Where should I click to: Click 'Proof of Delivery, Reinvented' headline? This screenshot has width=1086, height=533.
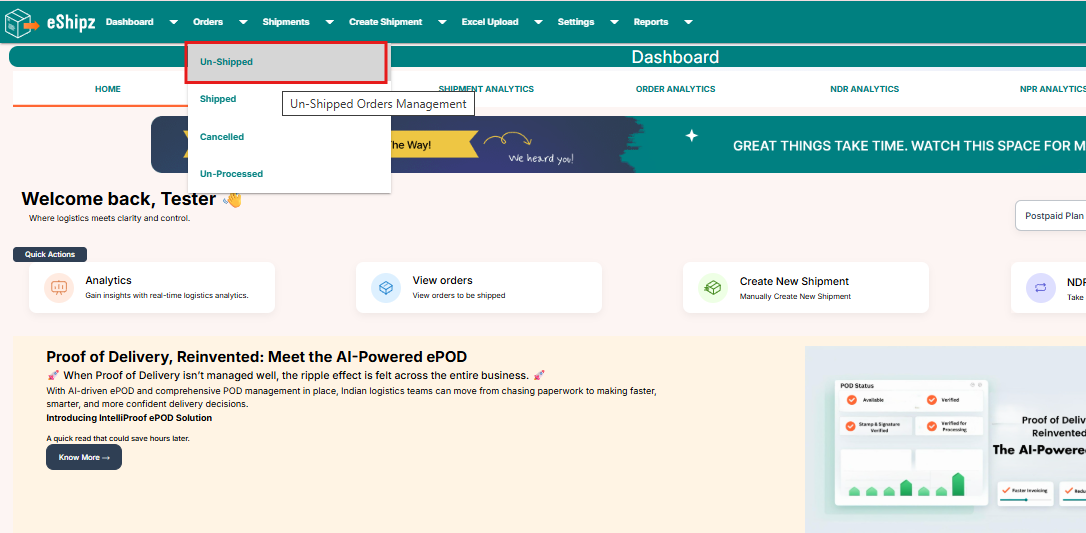(x=256, y=357)
